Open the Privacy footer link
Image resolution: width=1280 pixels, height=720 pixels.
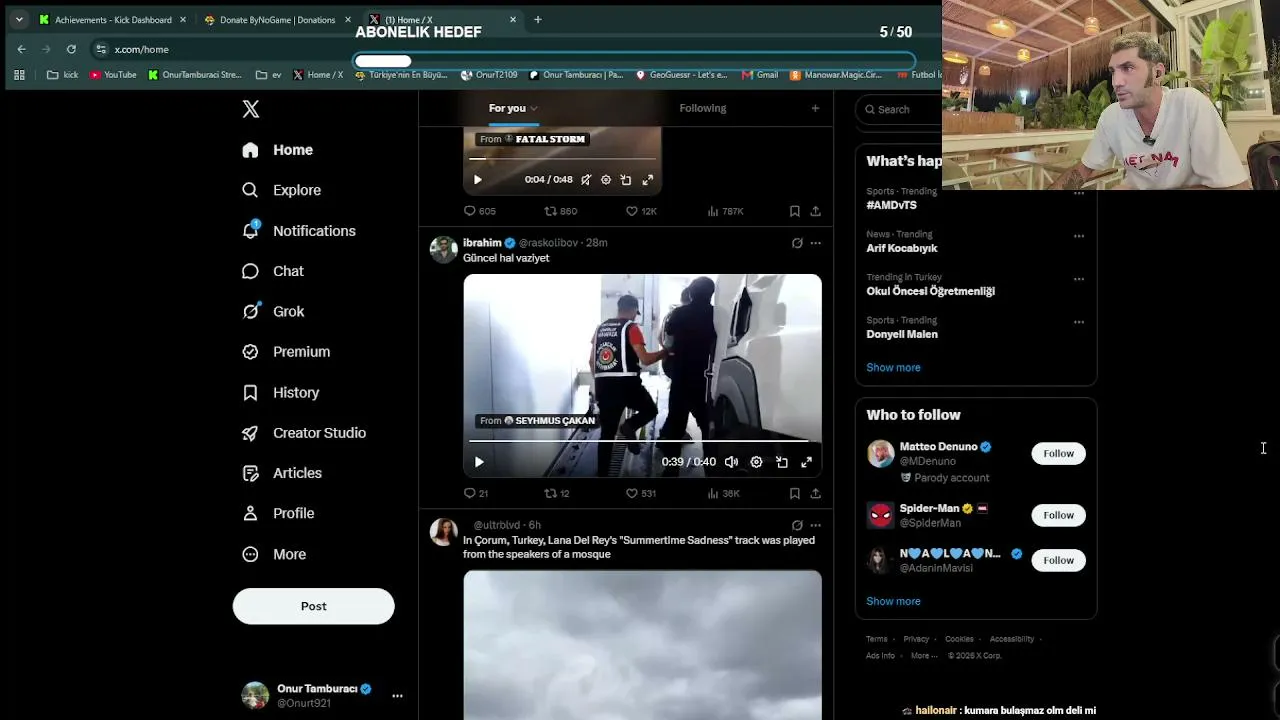pyautogui.click(x=916, y=639)
